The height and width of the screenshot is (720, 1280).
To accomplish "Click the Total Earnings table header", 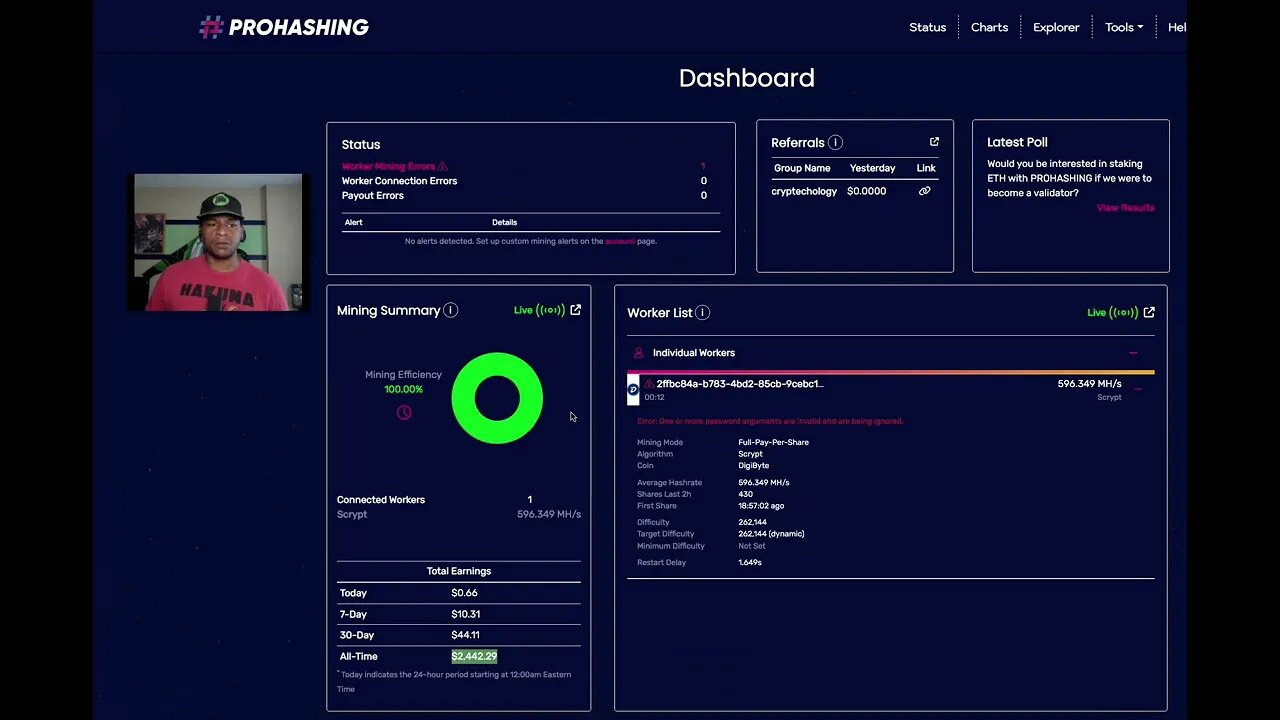I will click(459, 571).
